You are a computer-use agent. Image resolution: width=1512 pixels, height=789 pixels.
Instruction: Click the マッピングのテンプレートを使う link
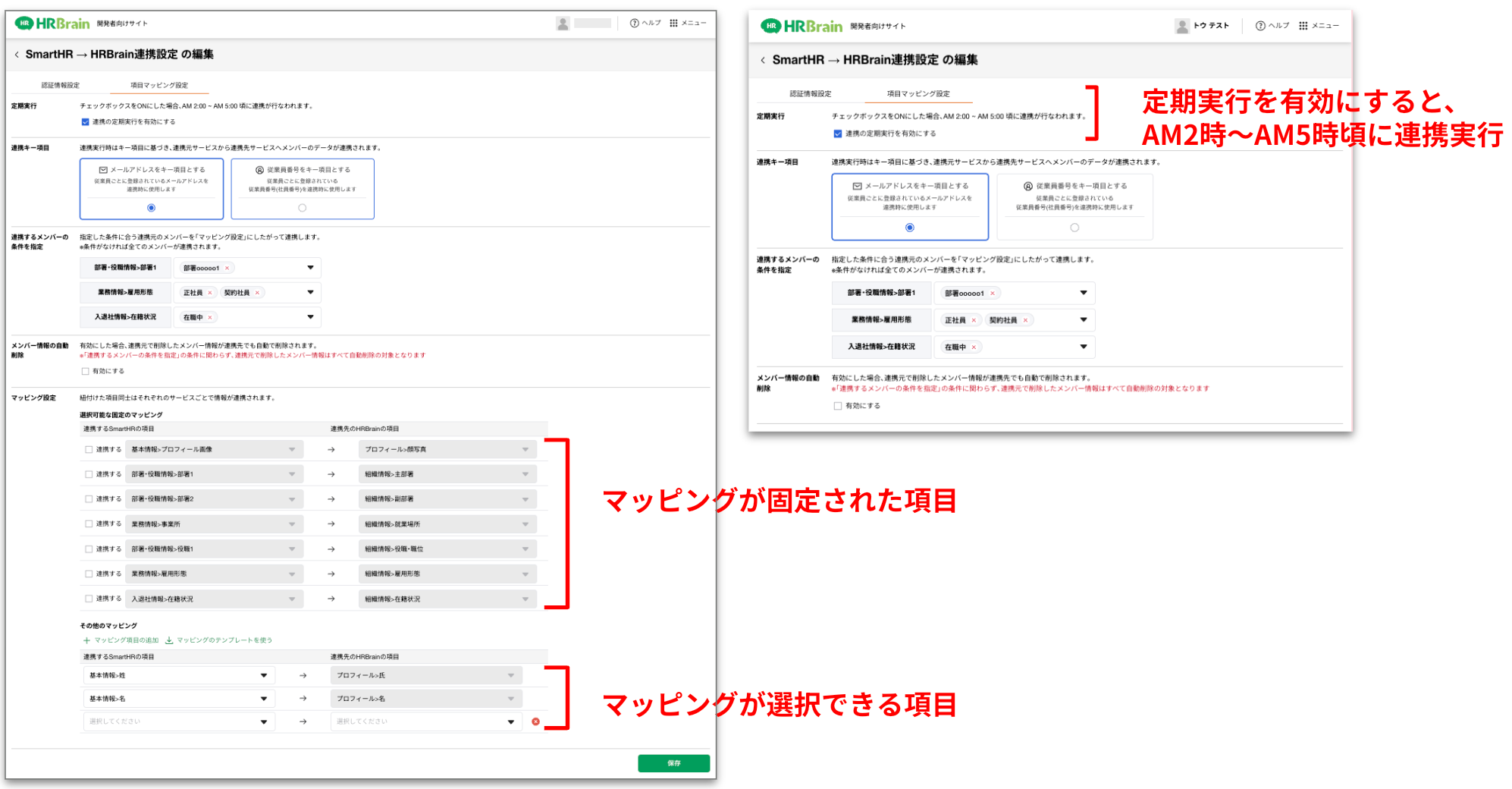point(224,640)
